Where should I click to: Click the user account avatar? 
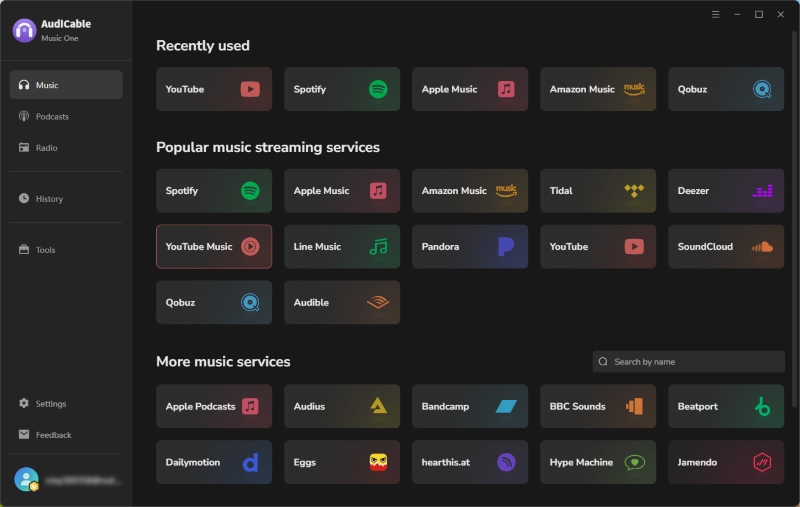coord(26,479)
